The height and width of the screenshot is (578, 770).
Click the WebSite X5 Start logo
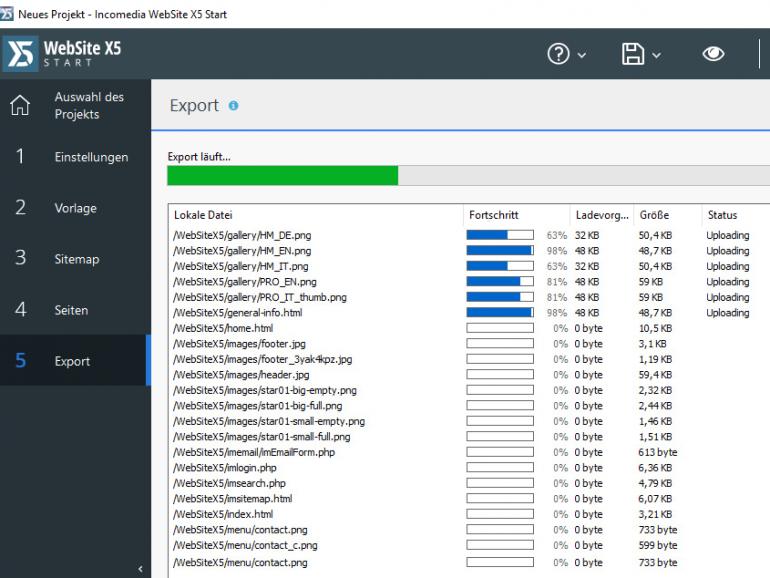64,54
